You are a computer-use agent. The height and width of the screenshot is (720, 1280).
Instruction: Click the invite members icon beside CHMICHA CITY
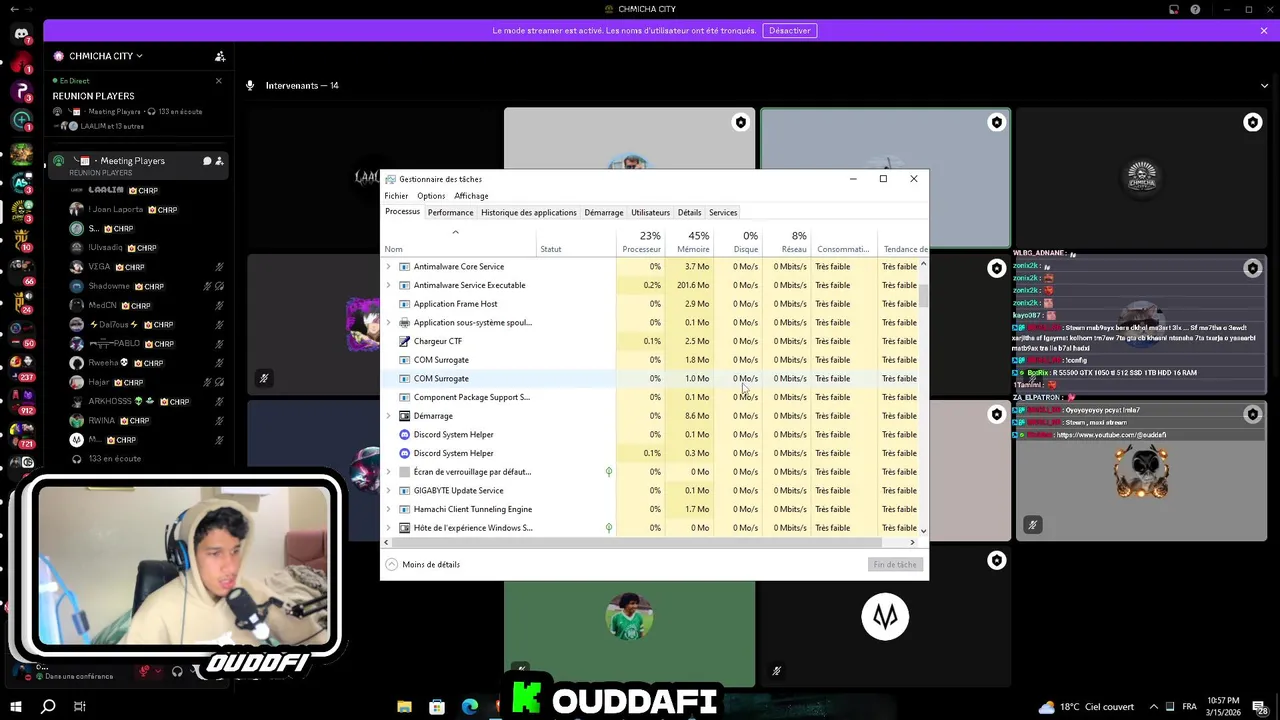click(220, 56)
